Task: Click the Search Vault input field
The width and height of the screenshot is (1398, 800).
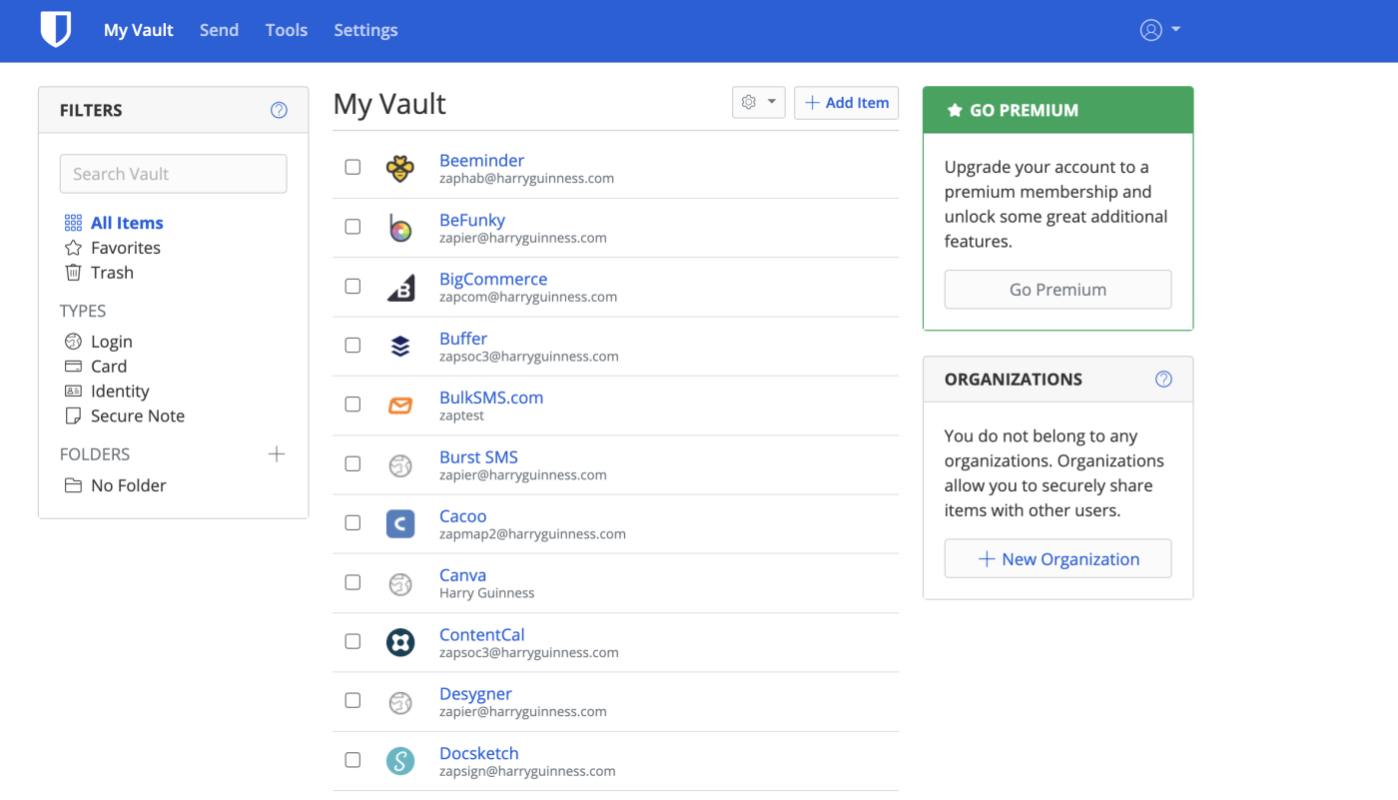Action: pos(173,174)
